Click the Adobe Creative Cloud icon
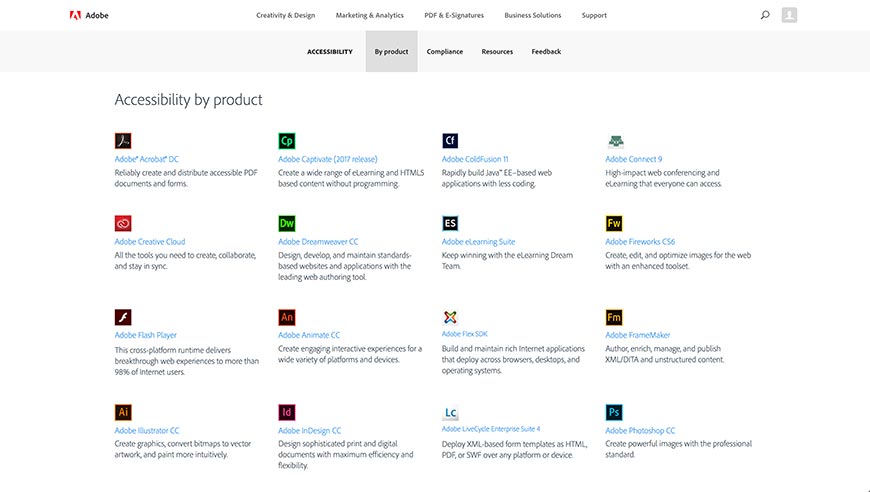 tap(123, 223)
